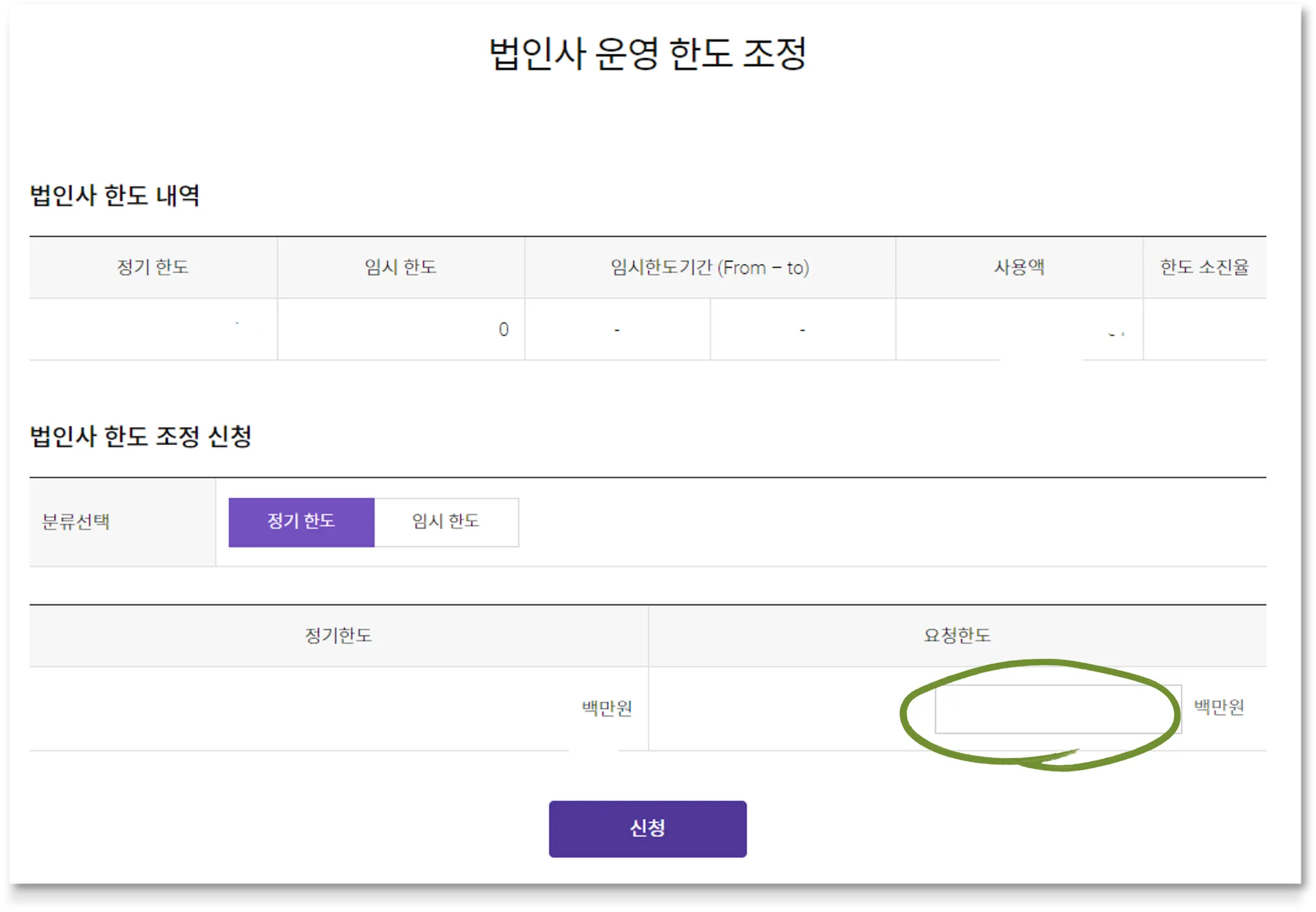Image resolution: width=1316 pixels, height=912 pixels.
Task: Click the 정기 한도 table column header
Action: point(153,267)
